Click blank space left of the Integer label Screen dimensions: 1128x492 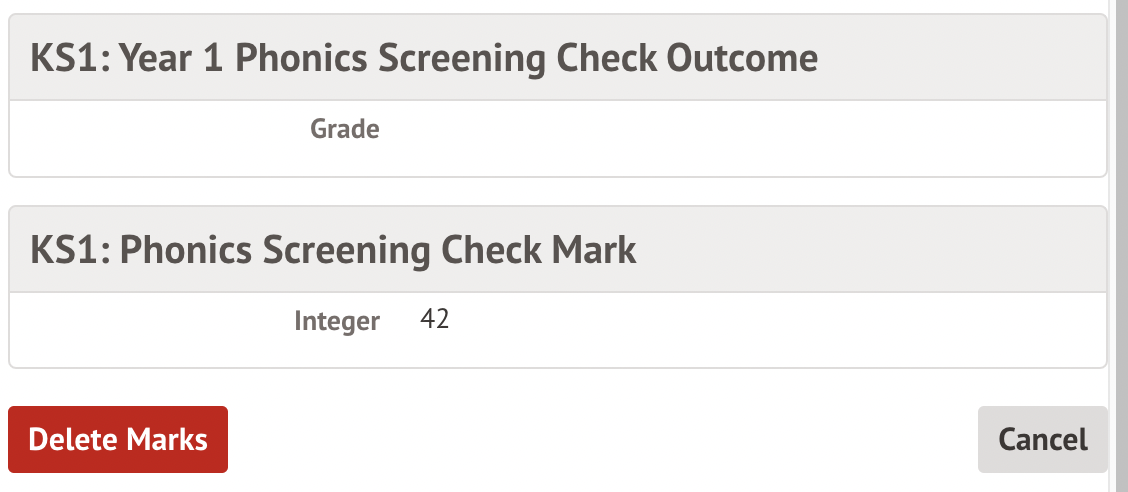point(150,321)
